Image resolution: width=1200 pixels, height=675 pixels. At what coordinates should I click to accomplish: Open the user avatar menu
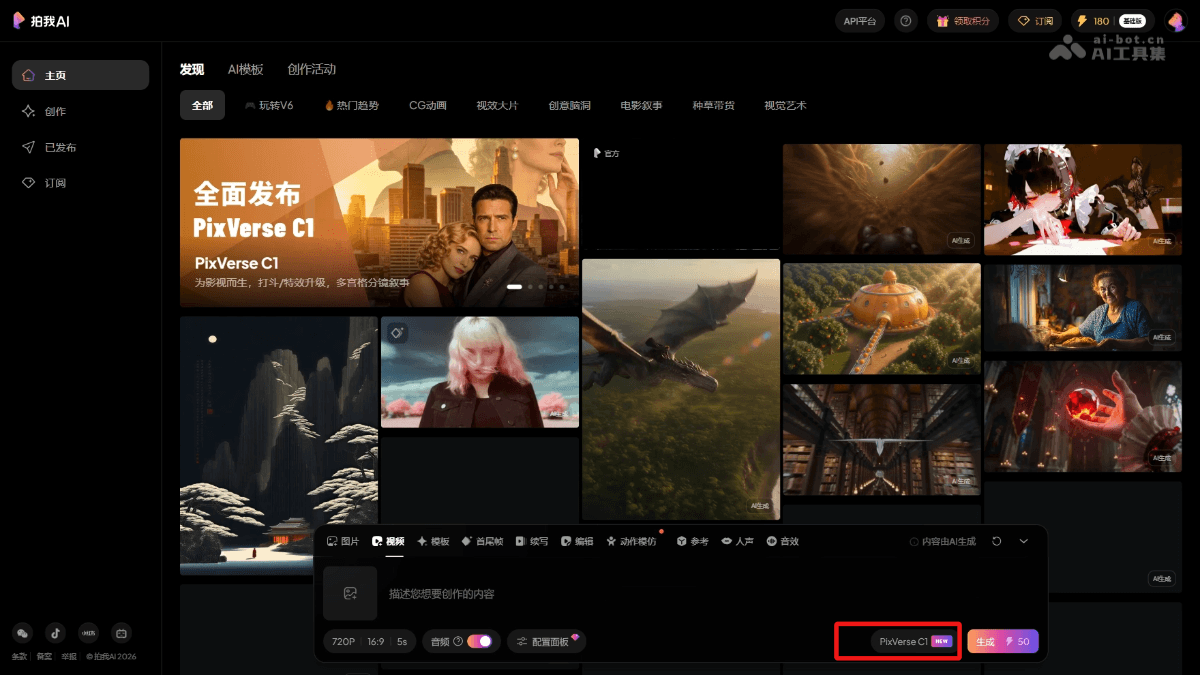pos(1176,21)
